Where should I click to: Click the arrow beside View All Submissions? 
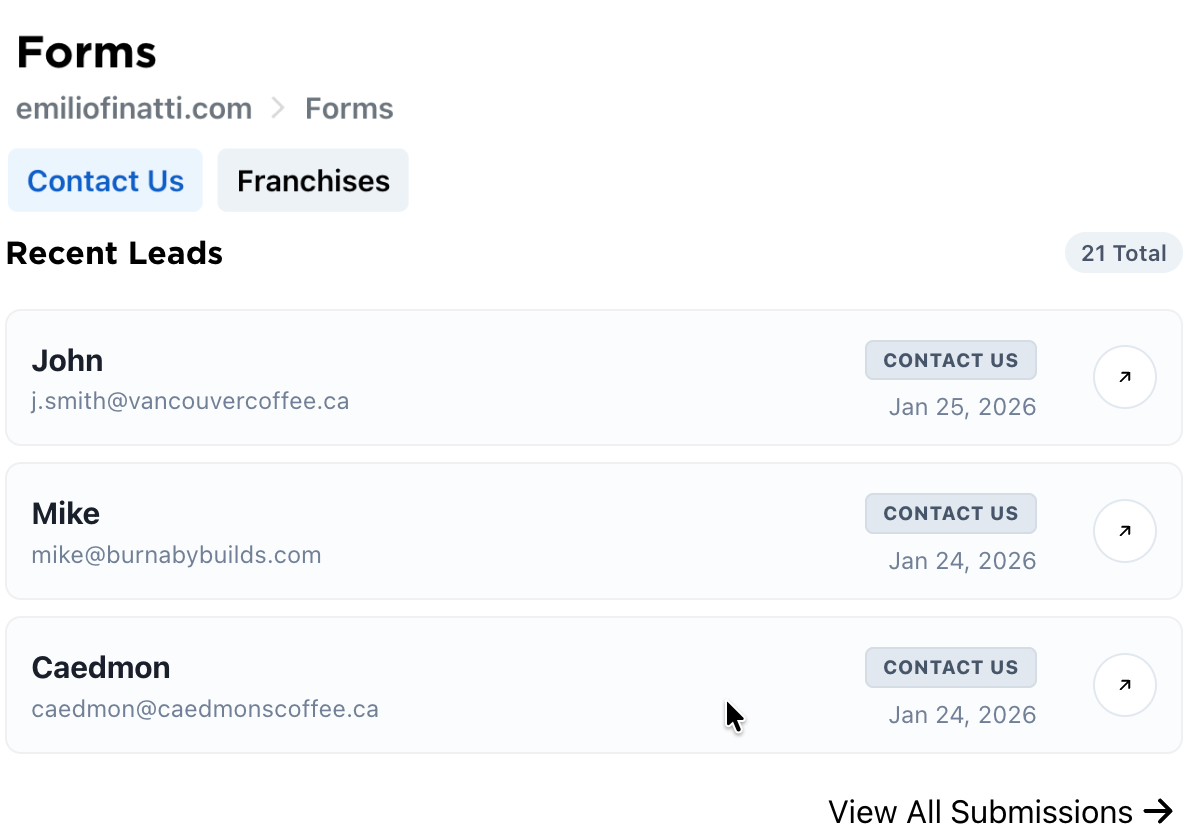pyautogui.click(x=1158, y=811)
